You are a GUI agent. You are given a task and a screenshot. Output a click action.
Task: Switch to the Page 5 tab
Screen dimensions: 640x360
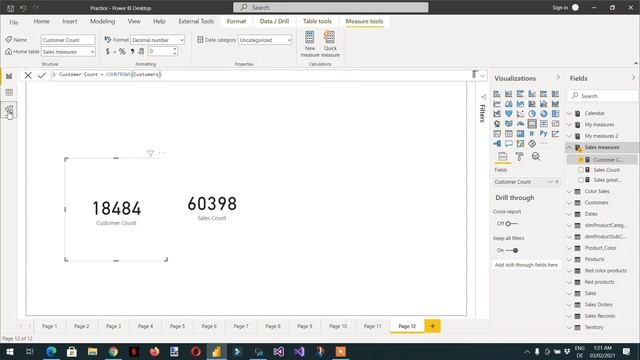pos(177,326)
